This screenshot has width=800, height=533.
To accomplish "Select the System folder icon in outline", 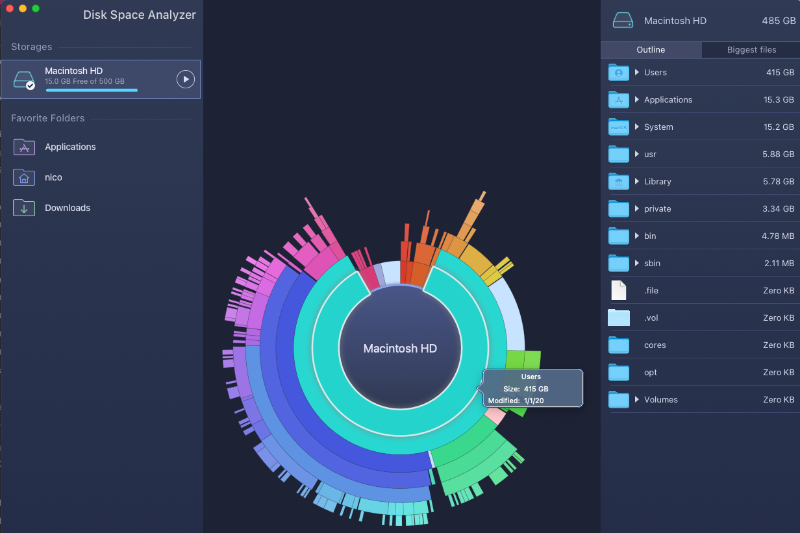I will [x=618, y=127].
